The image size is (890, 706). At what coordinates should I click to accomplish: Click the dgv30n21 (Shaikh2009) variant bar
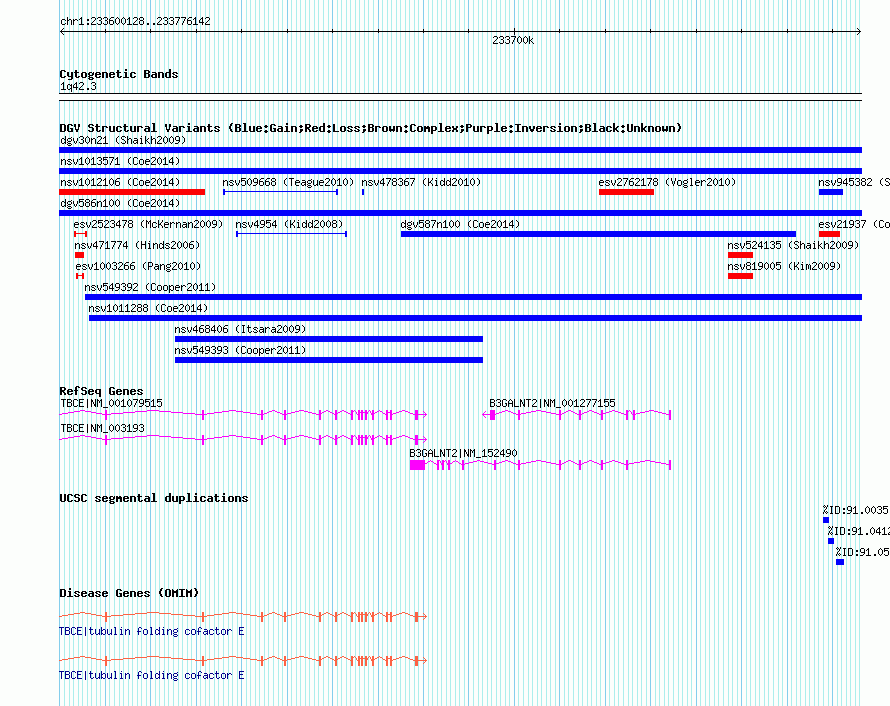(460, 150)
